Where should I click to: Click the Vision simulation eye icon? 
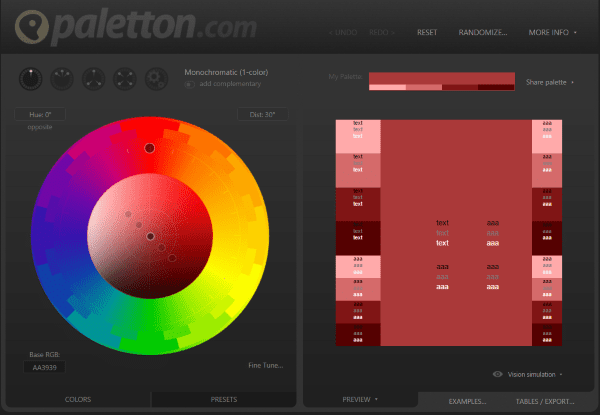pos(497,374)
